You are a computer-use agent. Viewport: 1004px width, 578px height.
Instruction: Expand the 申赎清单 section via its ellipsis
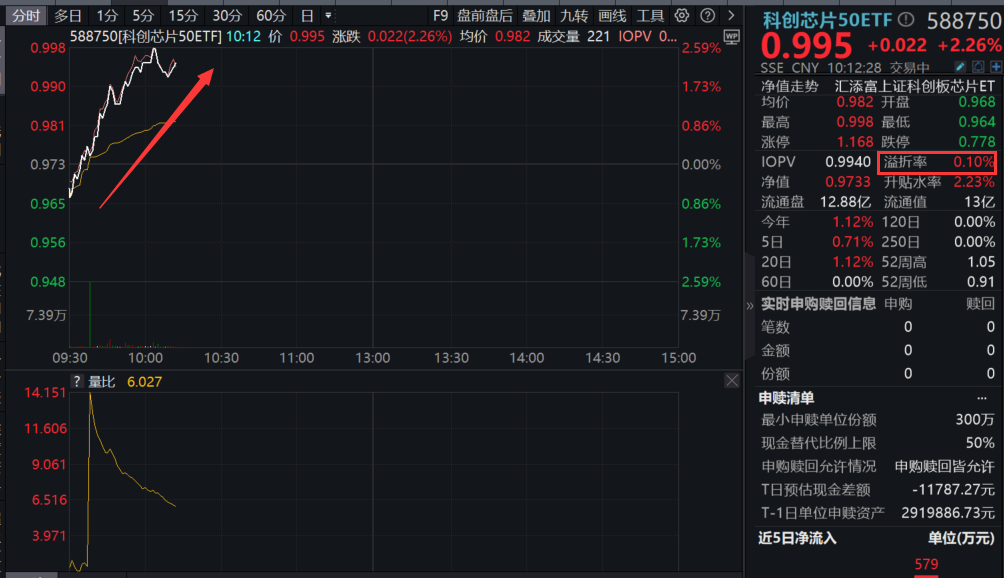pos(982,397)
